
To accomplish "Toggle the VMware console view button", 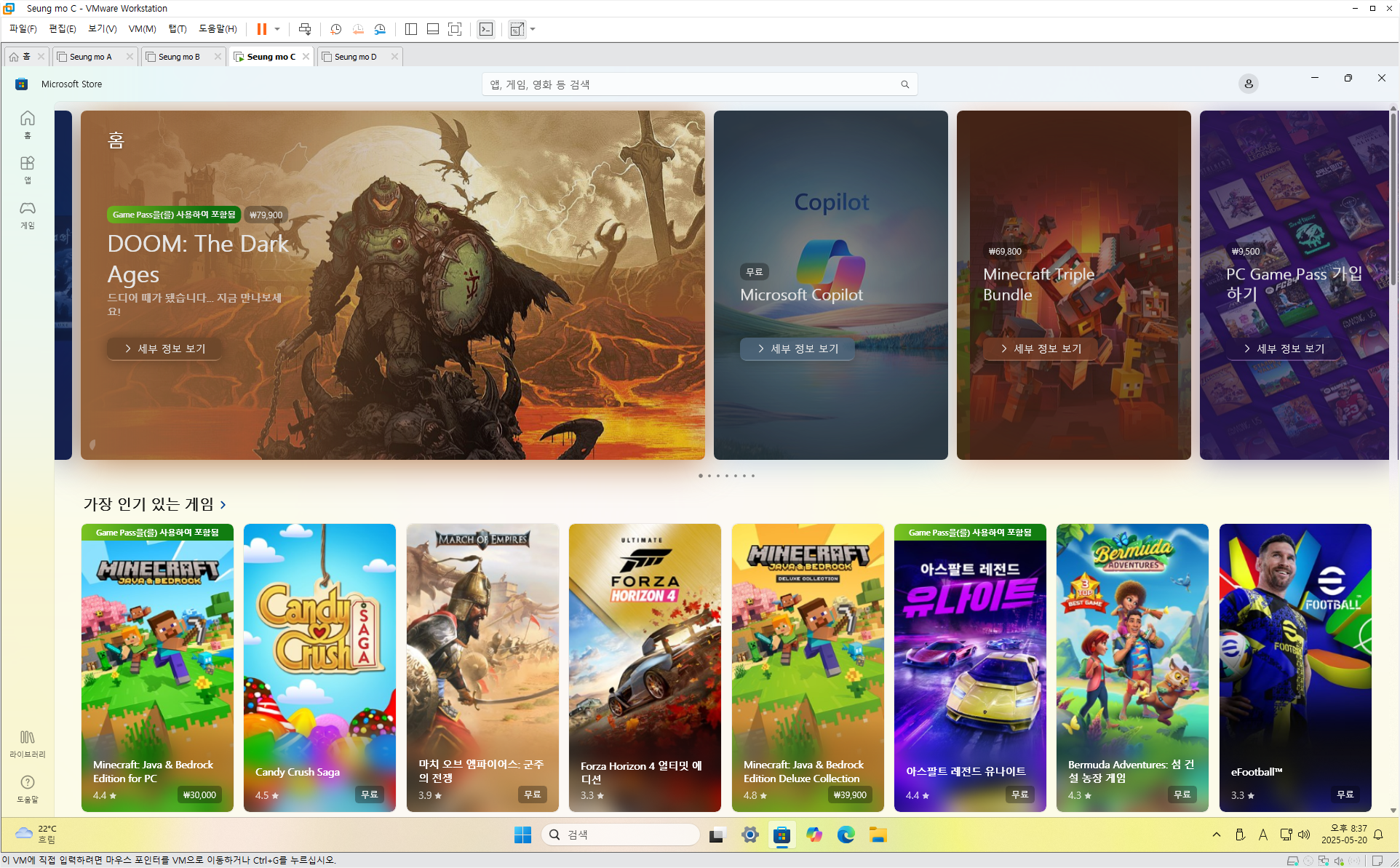I will (486, 29).
